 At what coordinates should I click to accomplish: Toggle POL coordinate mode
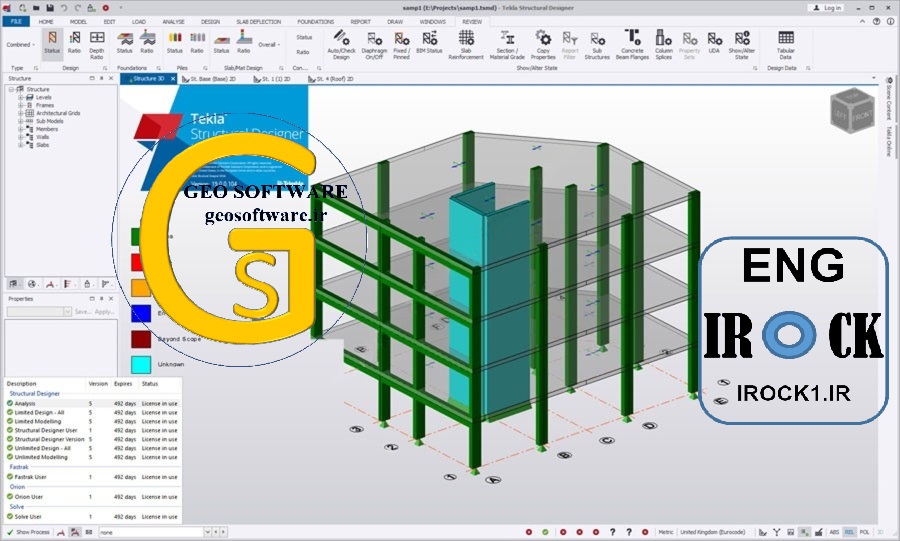point(864,532)
